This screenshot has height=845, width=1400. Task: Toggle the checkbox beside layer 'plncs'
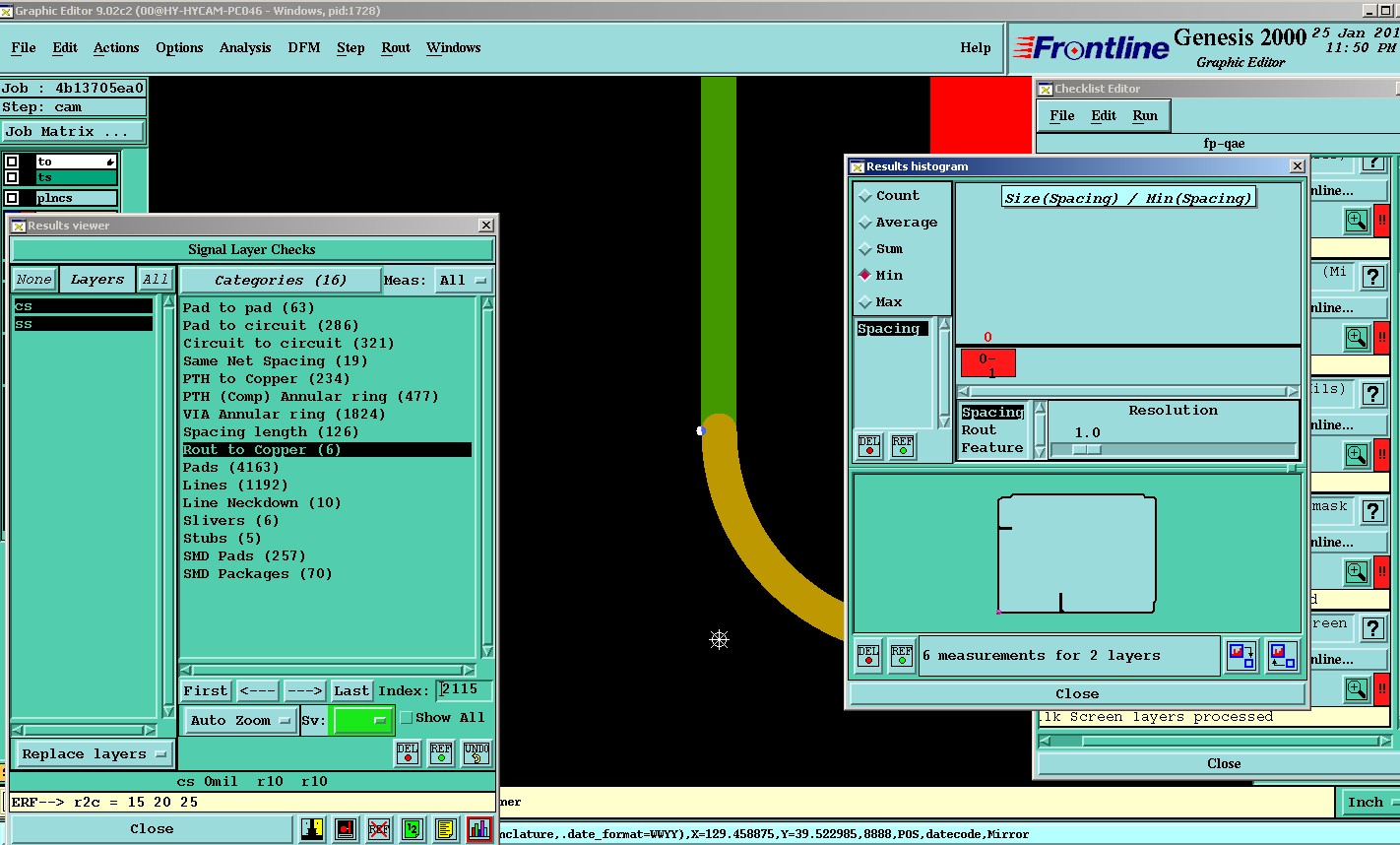point(12,198)
